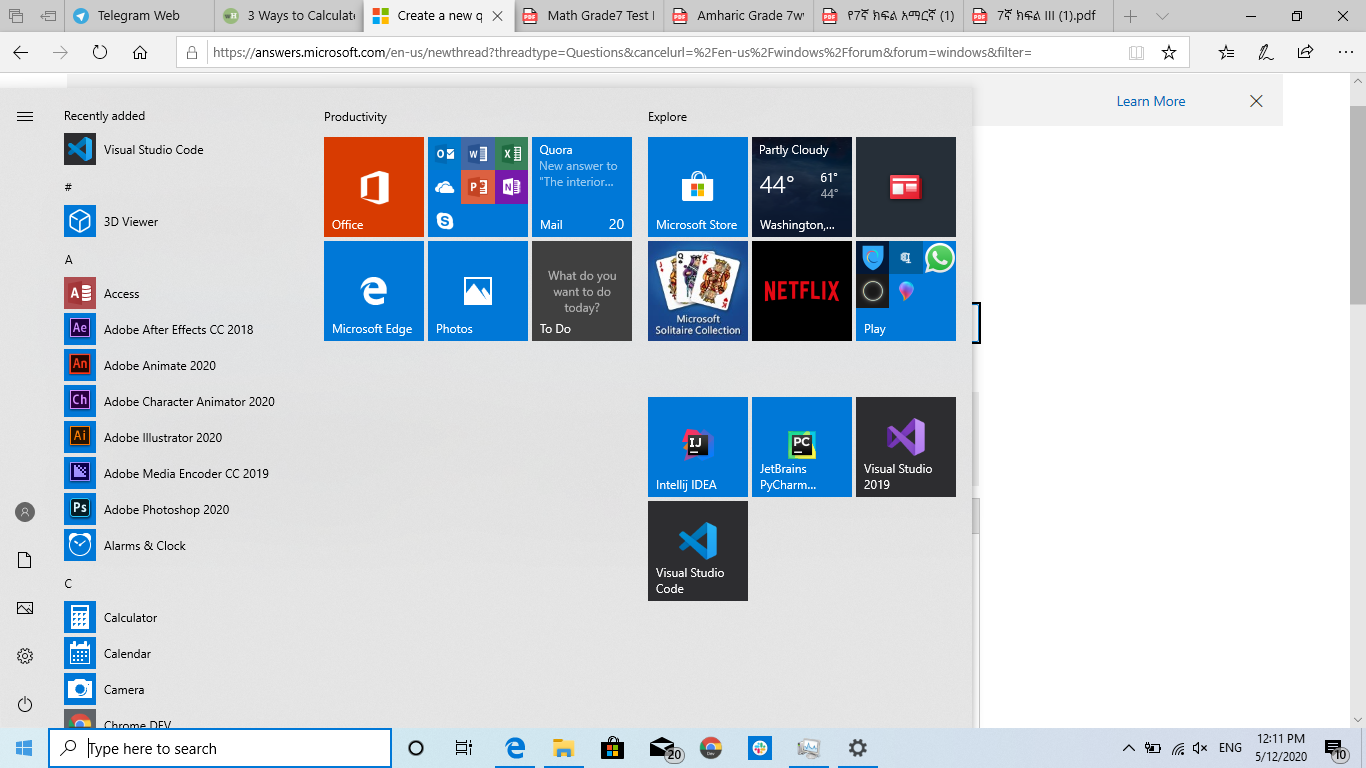Start Adobe Character Animator 2020
Image resolution: width=1366 pixels, height=768 pixels.
tap(180, 402)
